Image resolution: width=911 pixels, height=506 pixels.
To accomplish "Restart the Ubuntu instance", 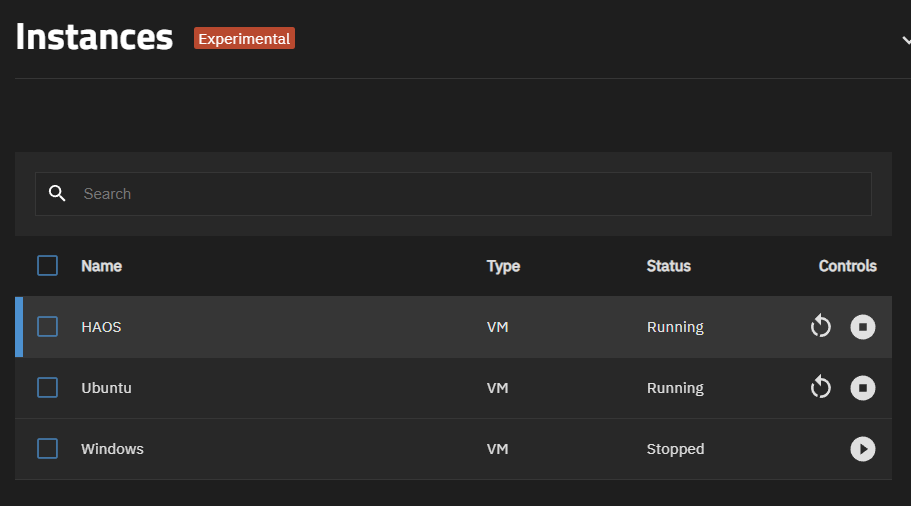I will click(820, 387).
